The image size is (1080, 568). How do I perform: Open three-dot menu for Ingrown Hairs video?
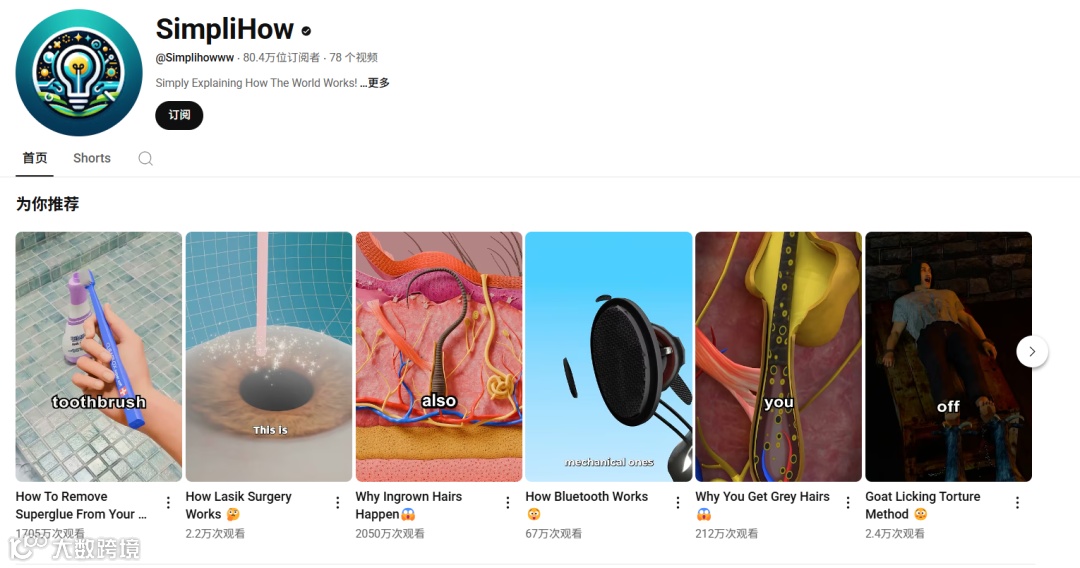click(x=508, y=503)
